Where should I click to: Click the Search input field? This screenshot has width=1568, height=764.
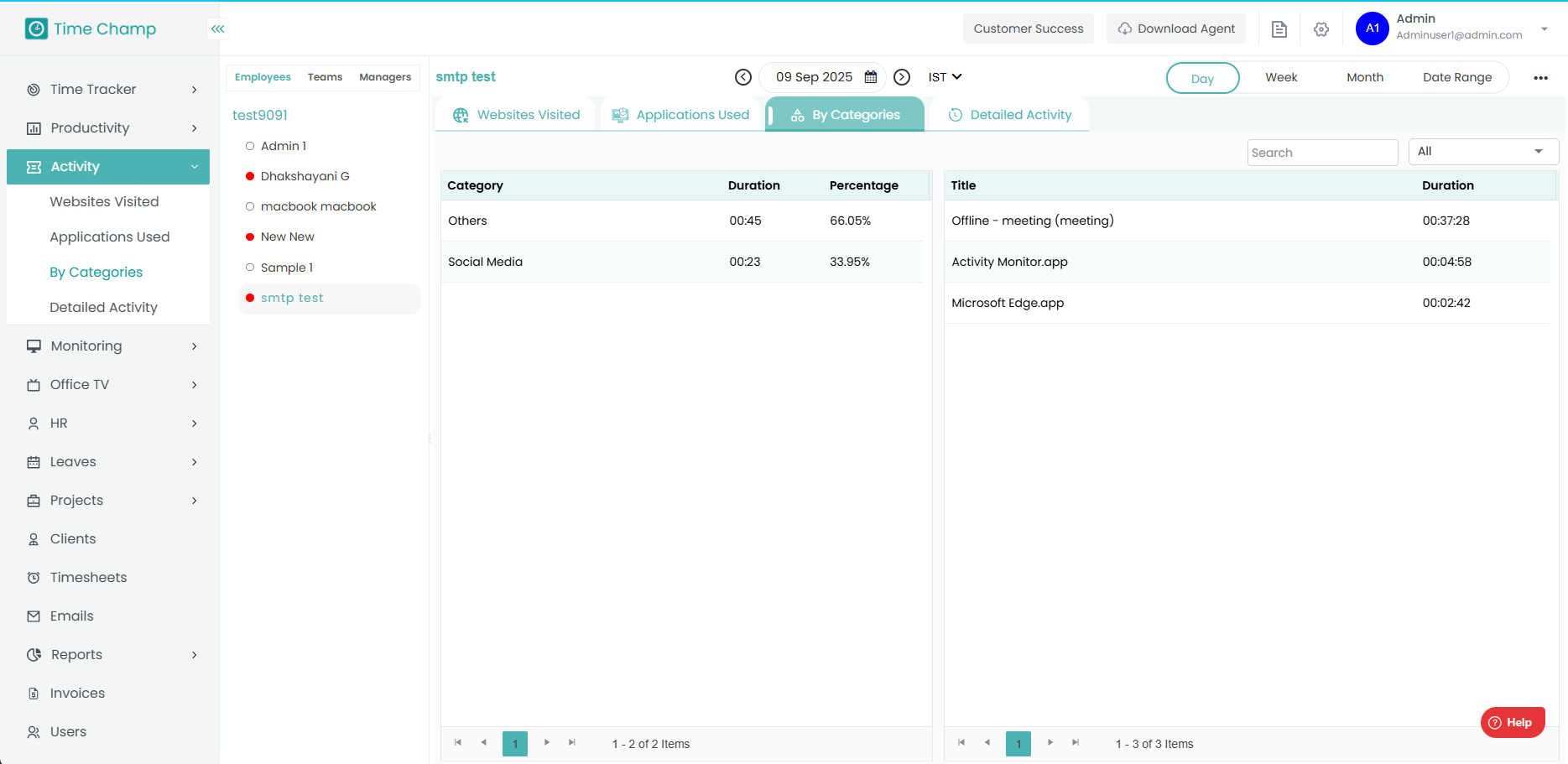[1321, 153]
